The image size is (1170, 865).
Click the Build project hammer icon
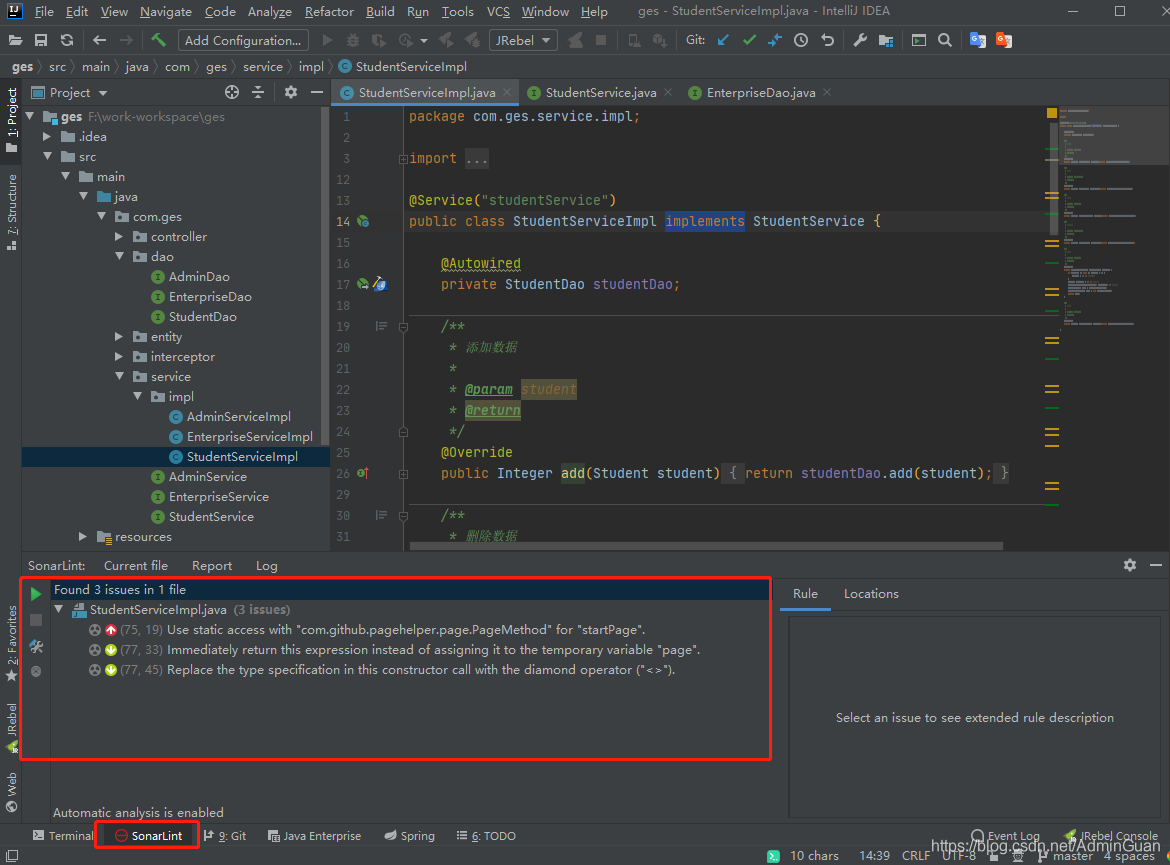point(158,40)
